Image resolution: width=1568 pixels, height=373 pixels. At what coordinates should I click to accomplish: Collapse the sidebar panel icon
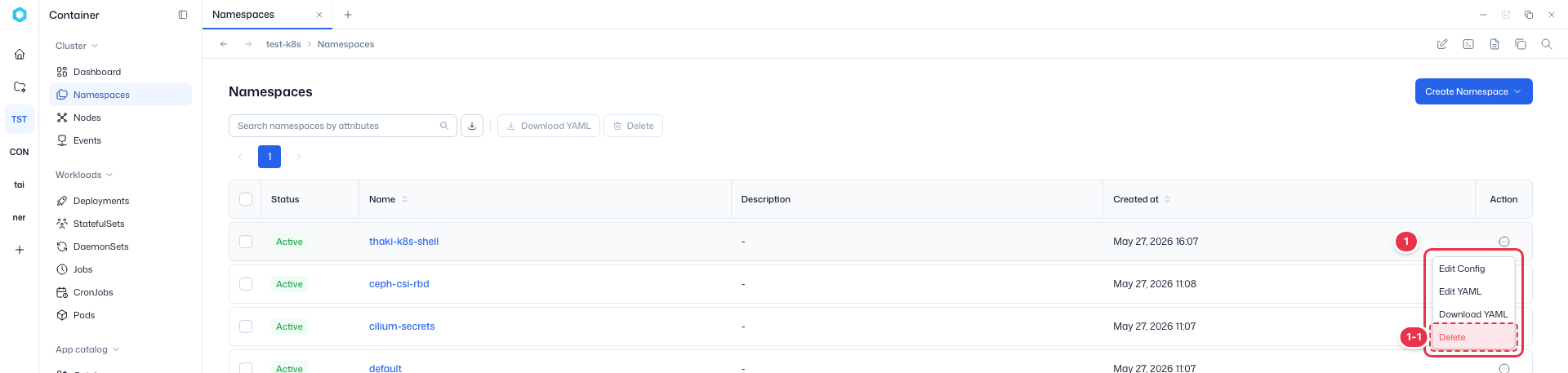point(183,15)
